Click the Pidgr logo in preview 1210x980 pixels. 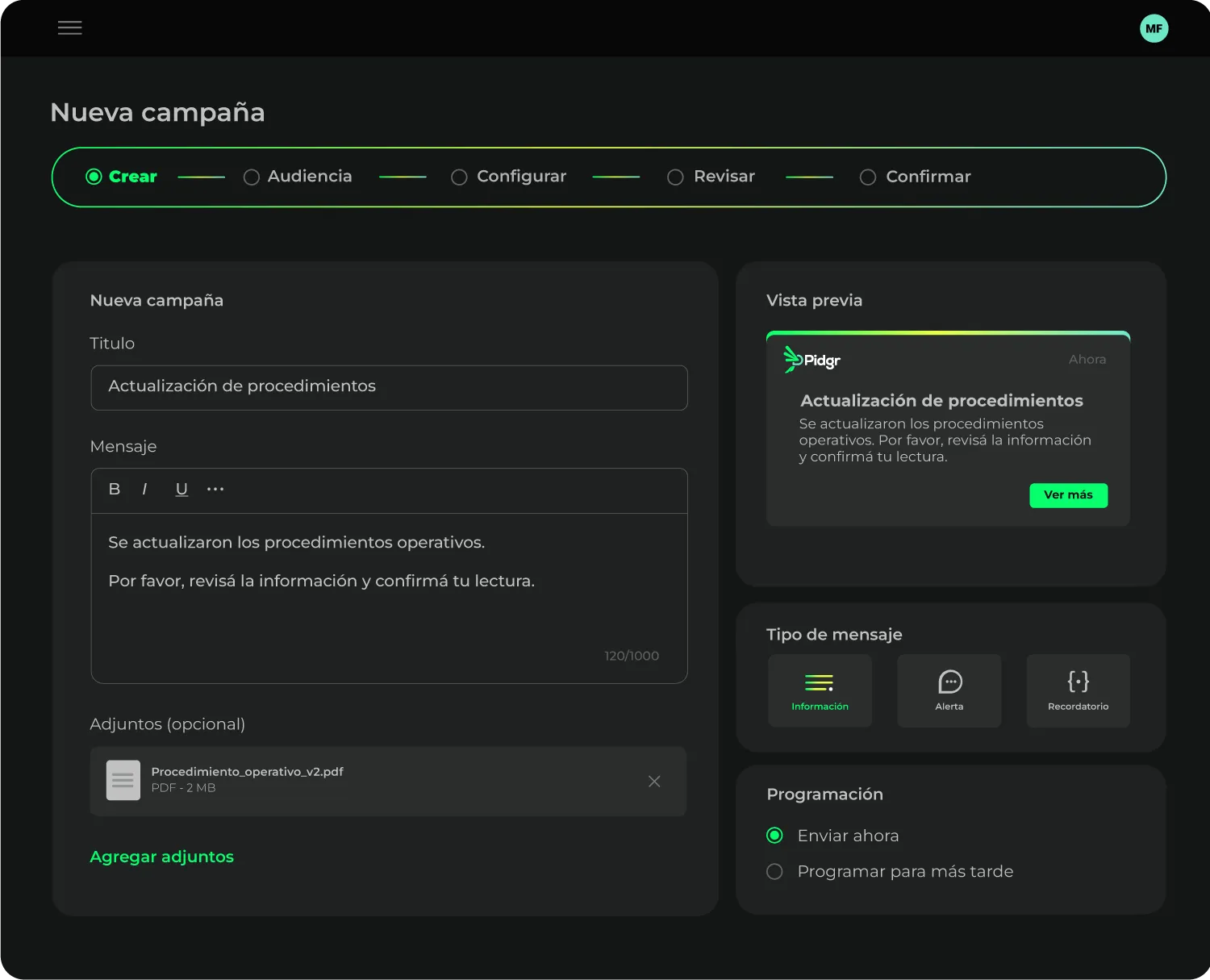point(812,360)
